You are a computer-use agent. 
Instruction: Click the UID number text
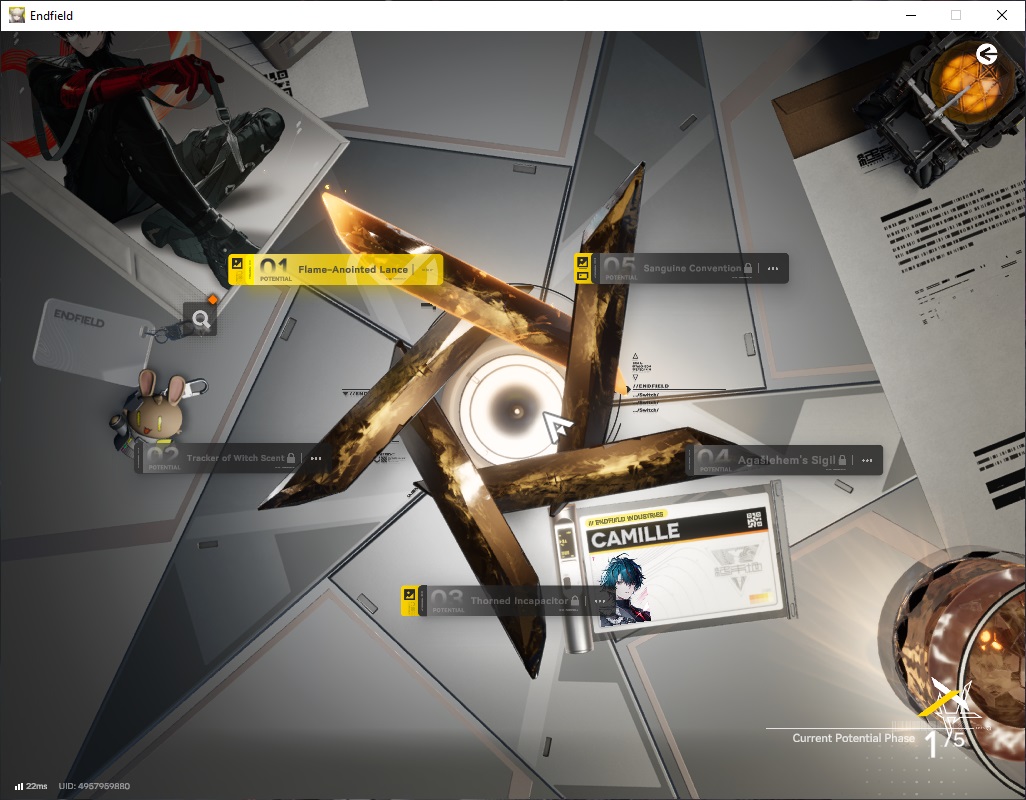point(94,786)
